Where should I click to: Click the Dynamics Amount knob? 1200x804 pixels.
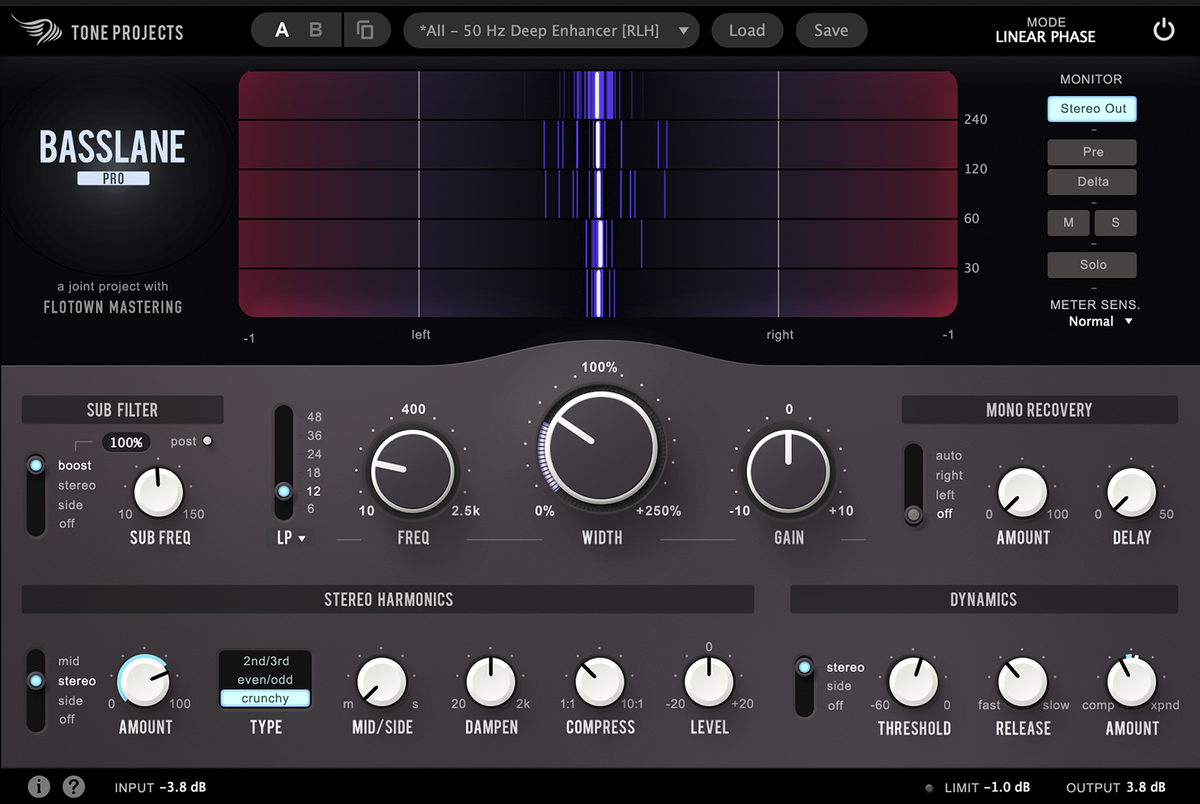(x=1132, y=682)
